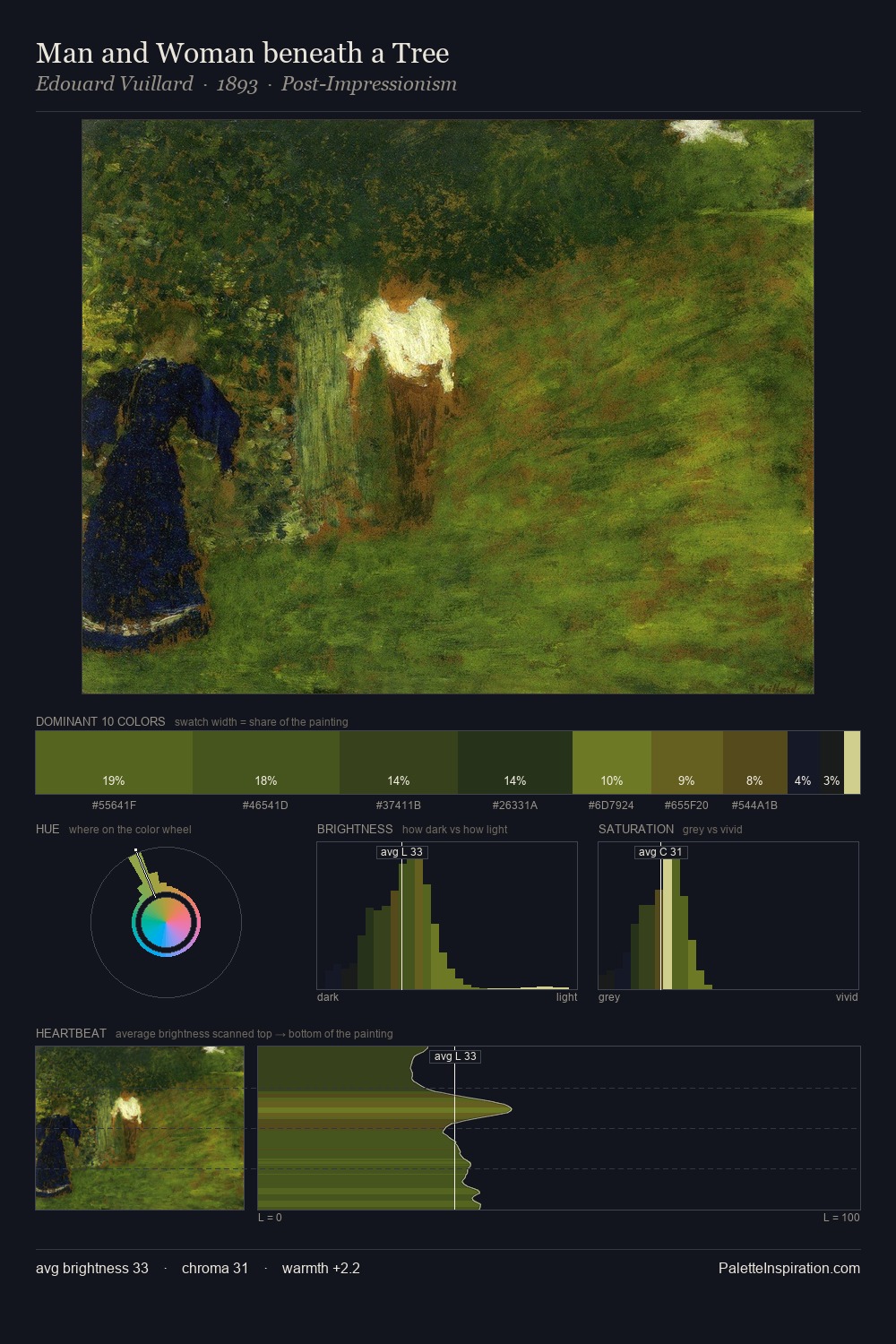Click the hex code '#6D7924'
The image size is (896, 1344).
[x=611, y=806]
